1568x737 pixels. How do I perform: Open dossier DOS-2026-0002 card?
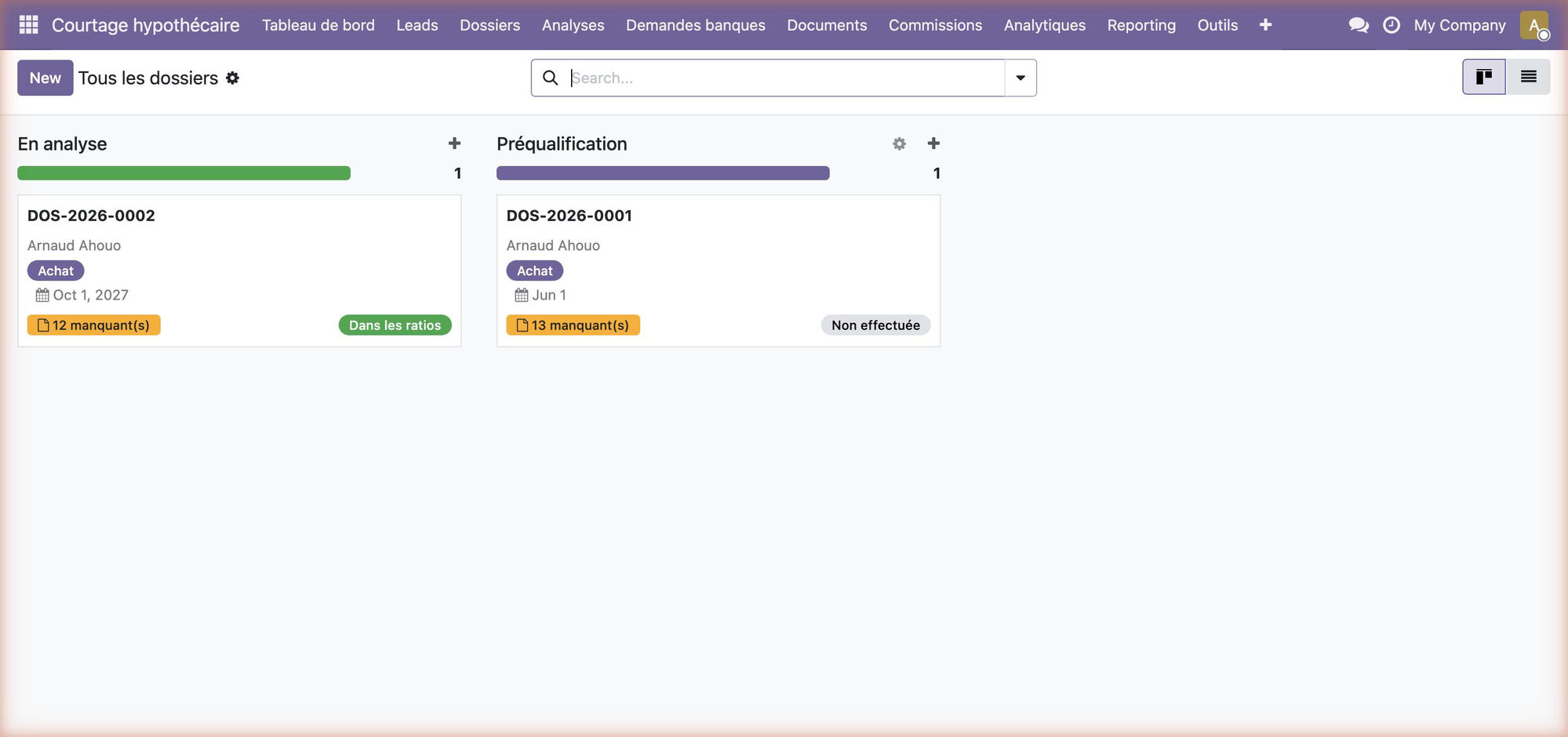coord(239,270)
